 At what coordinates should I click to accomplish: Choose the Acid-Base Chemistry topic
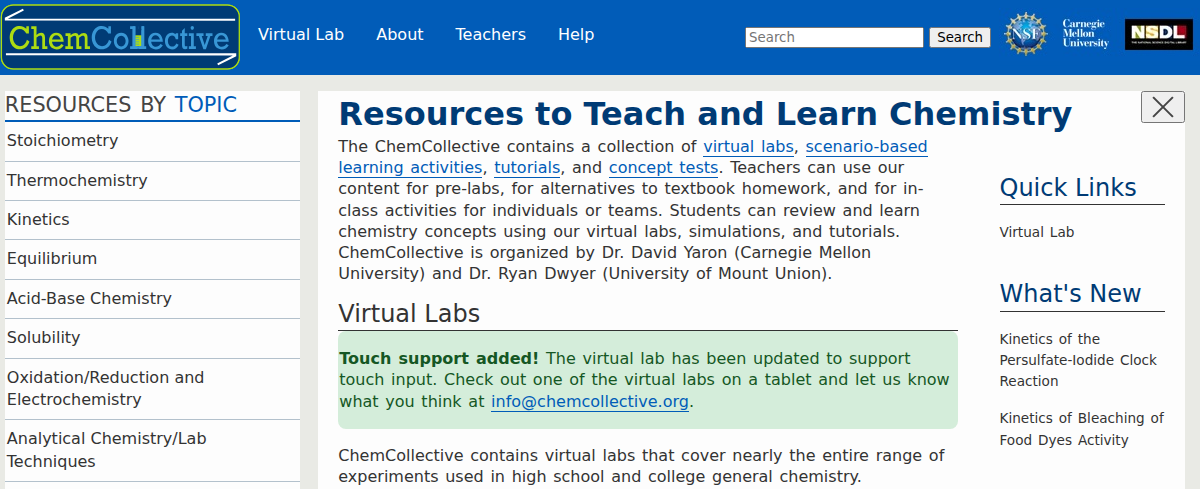coord(89,299)
